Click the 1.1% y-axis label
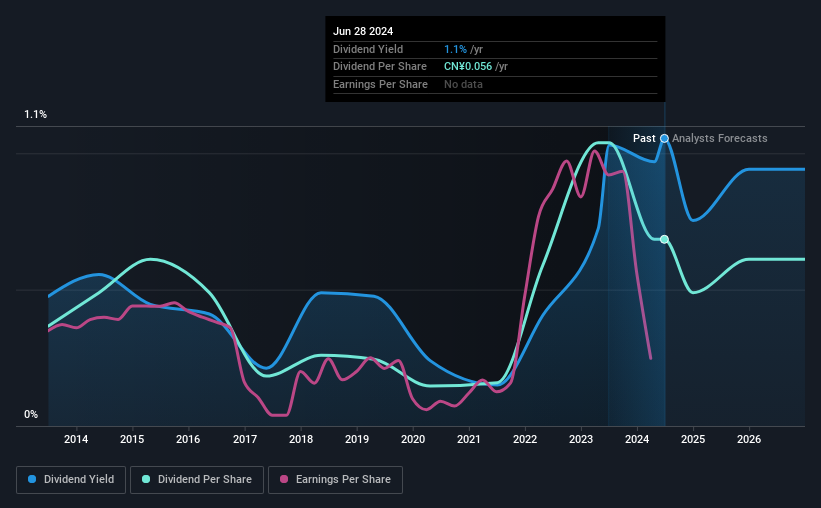 pos(36,114)
